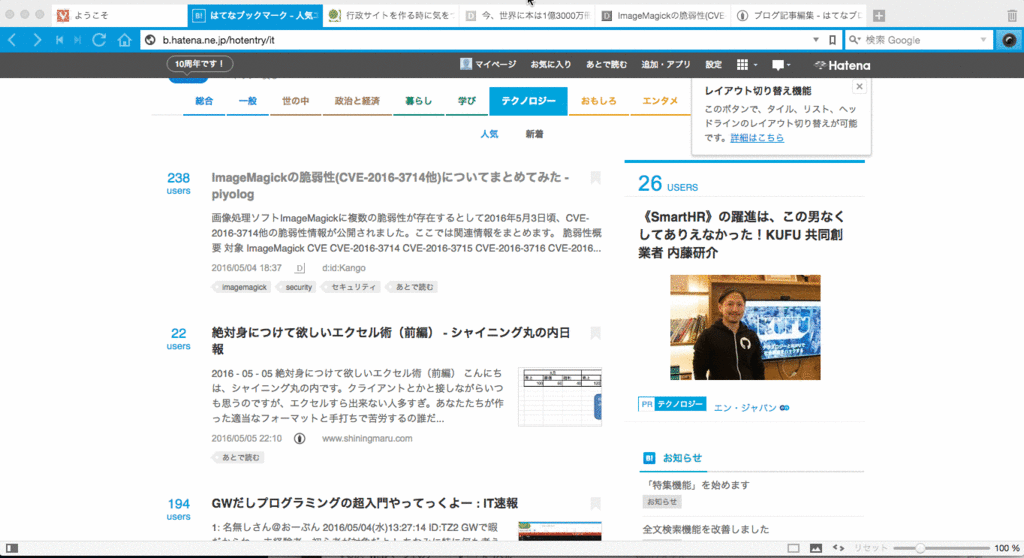Screen dimensions: 1024x558
Task: Click the rewind history button
Action: (59, 40)
